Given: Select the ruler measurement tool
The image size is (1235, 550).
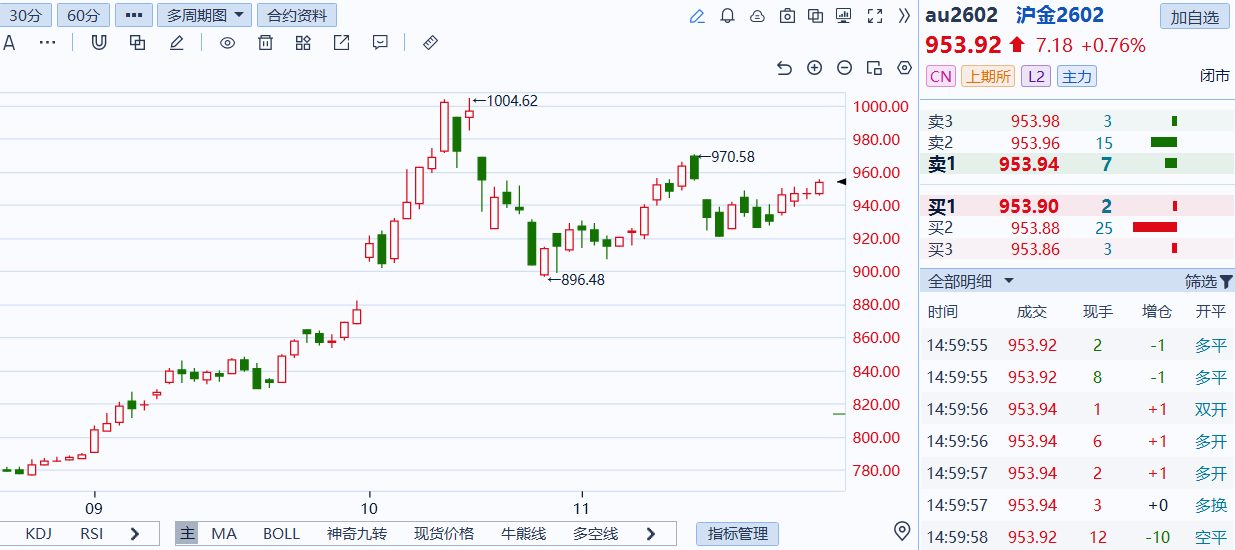Looking at the screenshot, I should click(x=431, y=43).
